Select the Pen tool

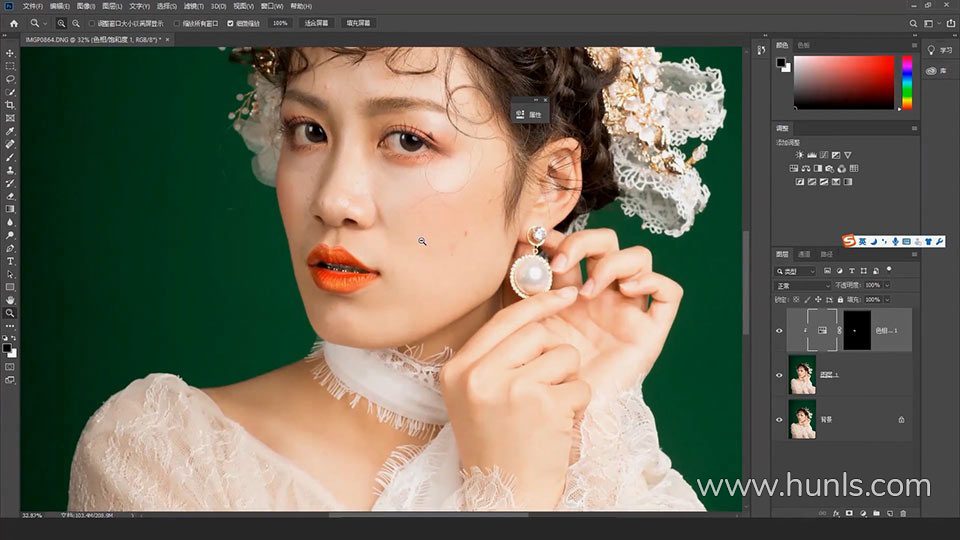(10, 249)
